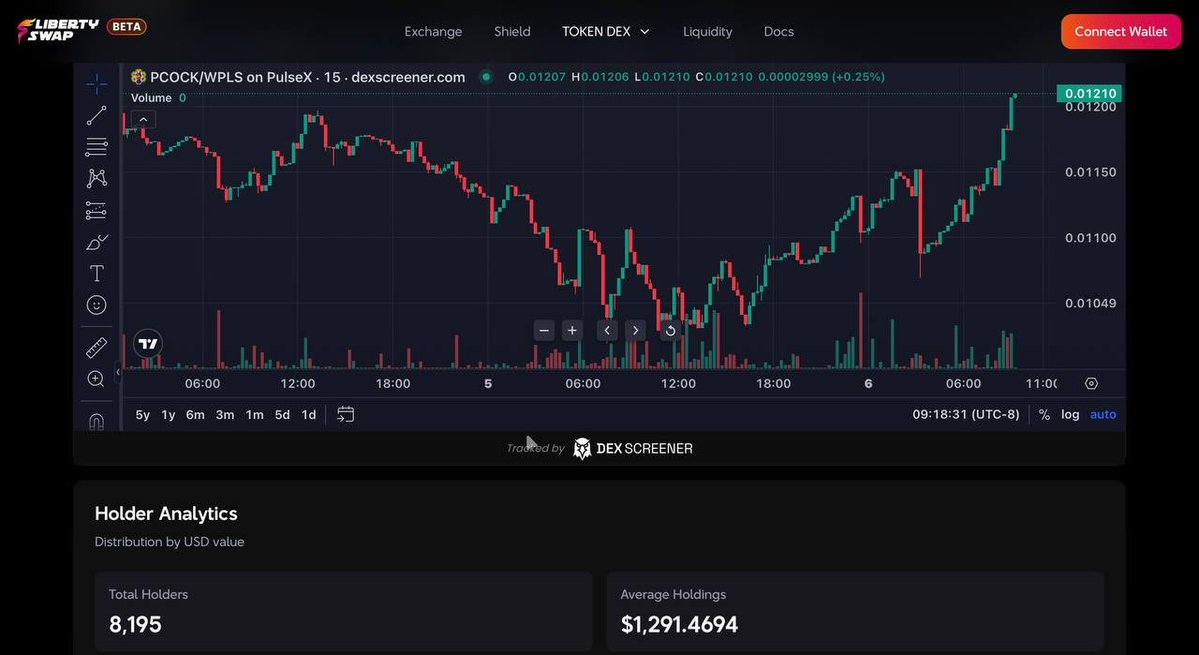
Task: Set chart range to 5d
Action: tap(282, 415)
